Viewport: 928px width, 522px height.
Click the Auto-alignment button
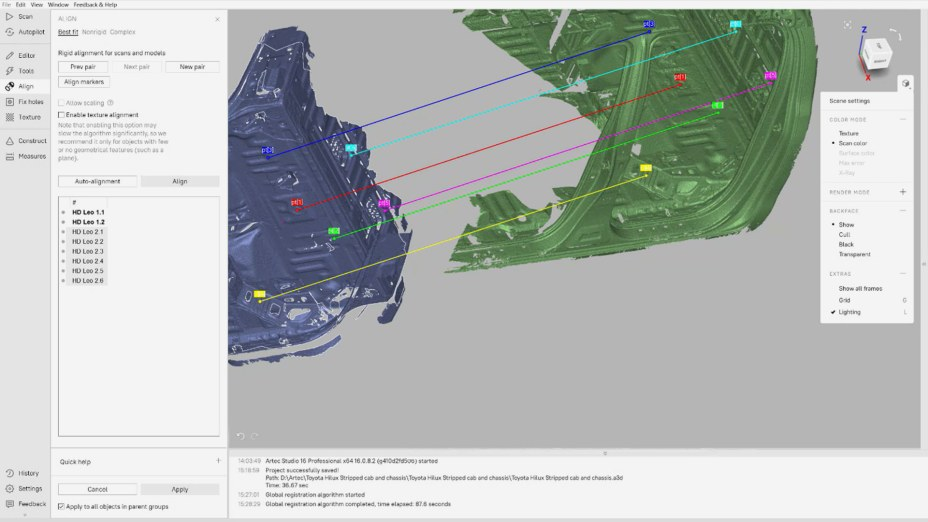pyautogui.click(x=97, y=181)
